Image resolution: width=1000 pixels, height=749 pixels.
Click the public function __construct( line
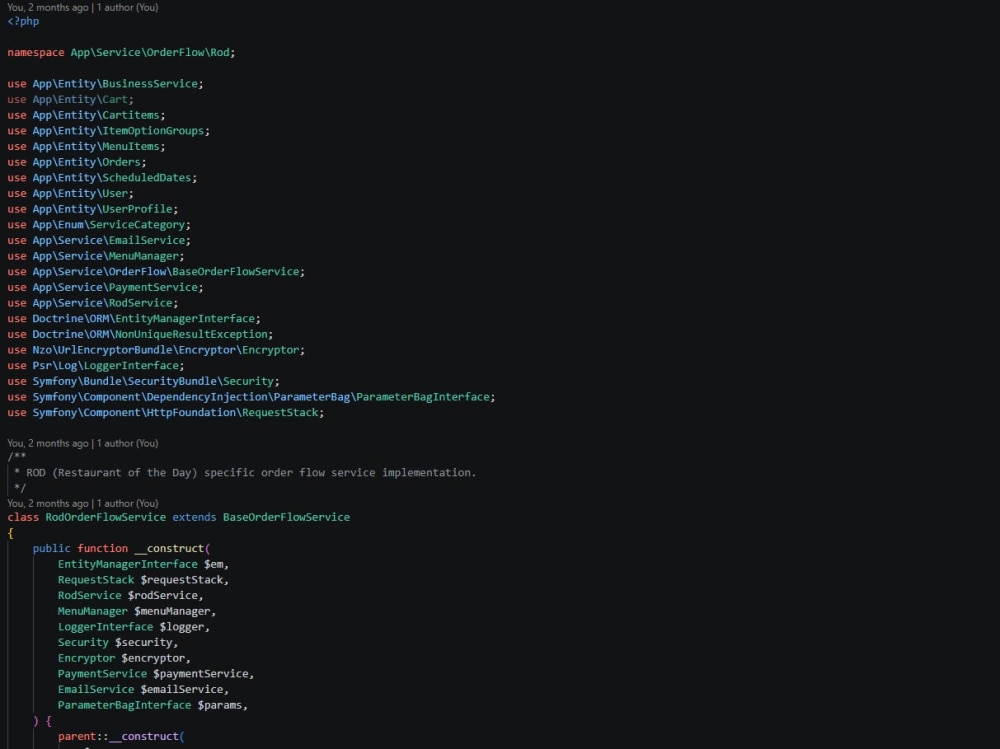(x=121, y=549)
